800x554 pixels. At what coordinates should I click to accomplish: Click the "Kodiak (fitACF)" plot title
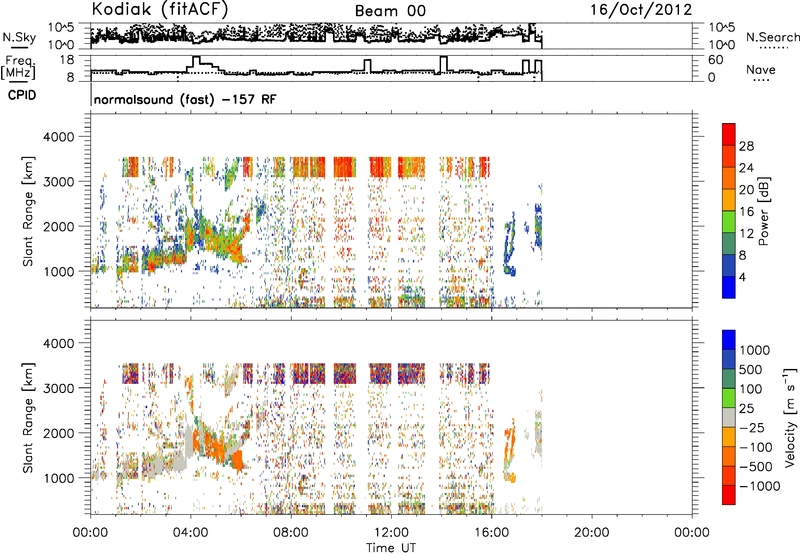pos(160,10)
